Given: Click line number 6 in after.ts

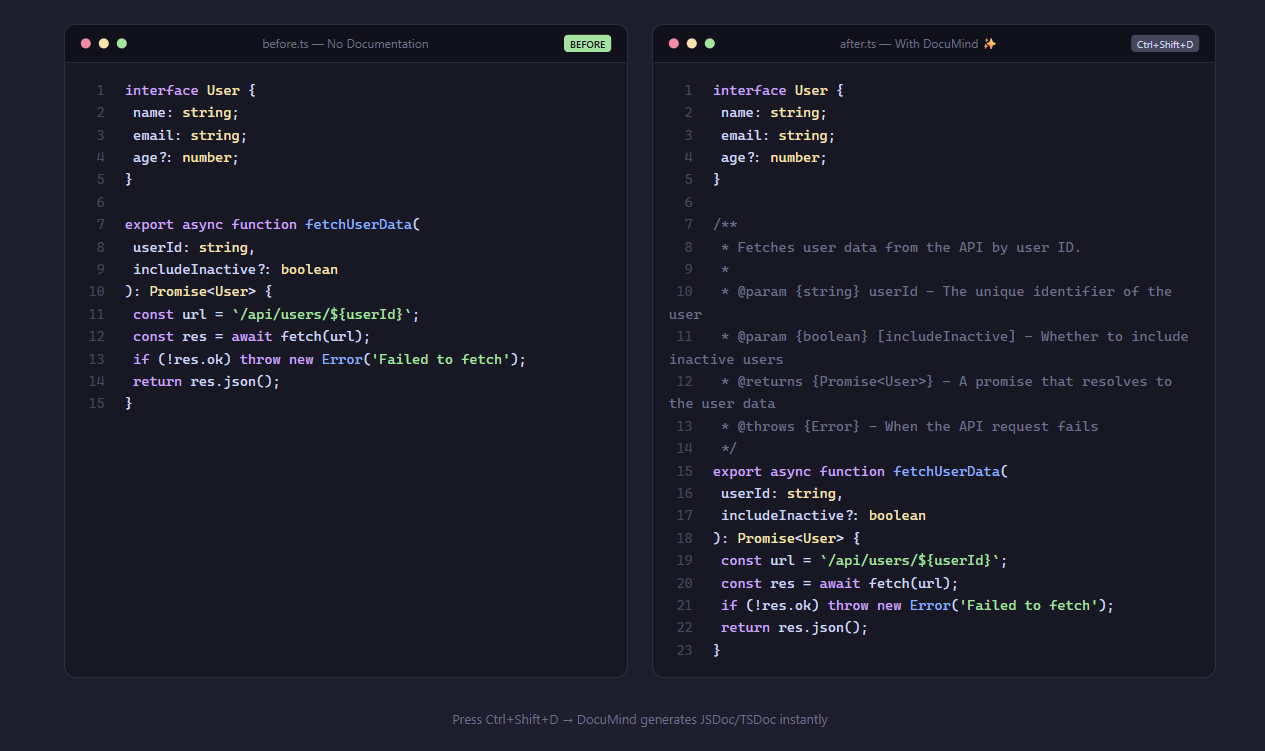Looking at the screenshot, I should [688, 202].
